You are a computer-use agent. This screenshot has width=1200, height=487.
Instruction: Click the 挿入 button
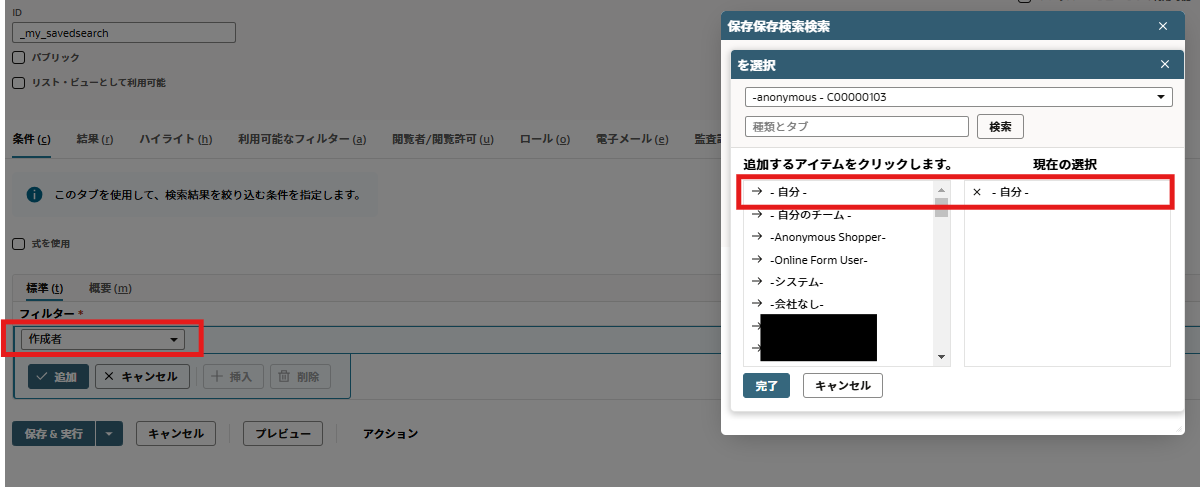pyautogui.click(x=234, y=377)
